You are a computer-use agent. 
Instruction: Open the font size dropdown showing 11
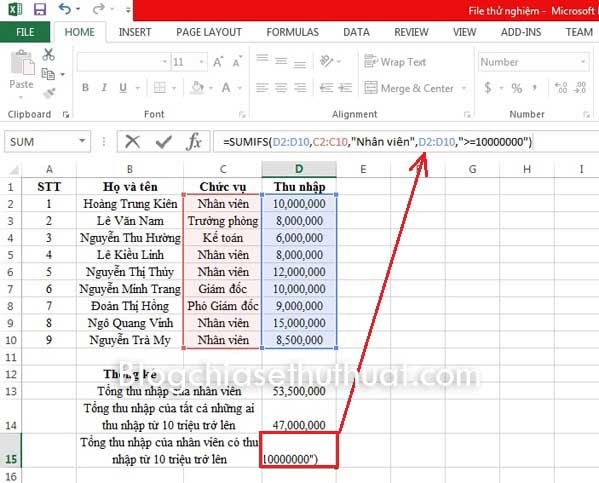tap(201, 62)
